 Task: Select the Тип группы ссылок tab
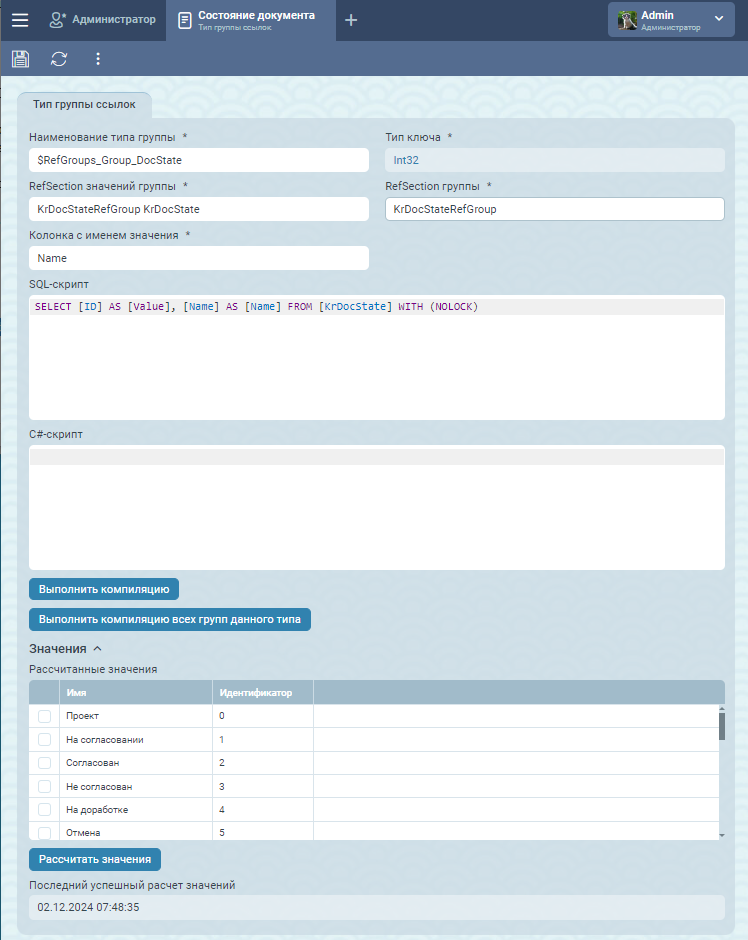[x=84, y=105]
